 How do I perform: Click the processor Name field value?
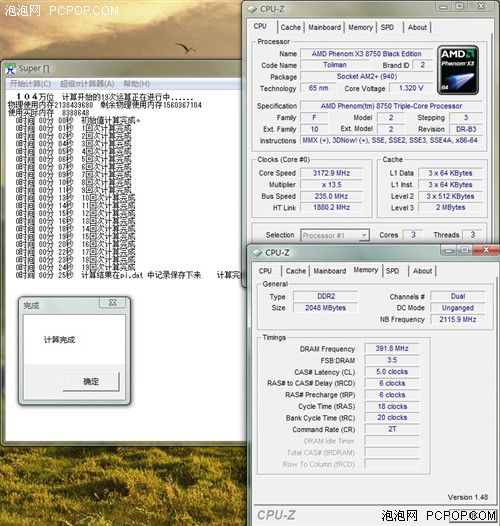pyautogui.click(x=367, y=54)
